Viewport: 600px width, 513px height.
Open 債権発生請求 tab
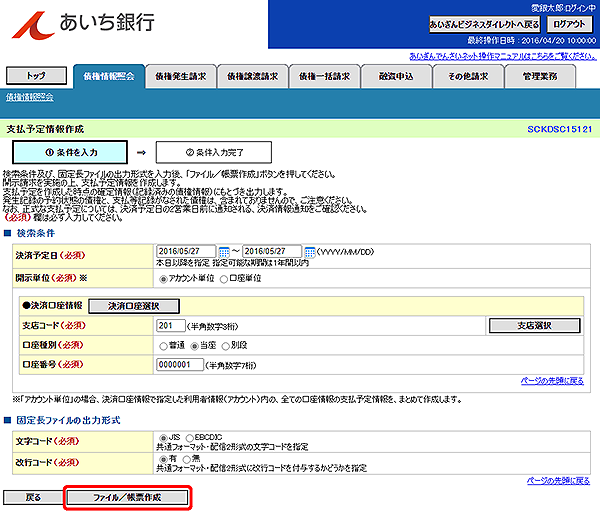coord(181,77)
